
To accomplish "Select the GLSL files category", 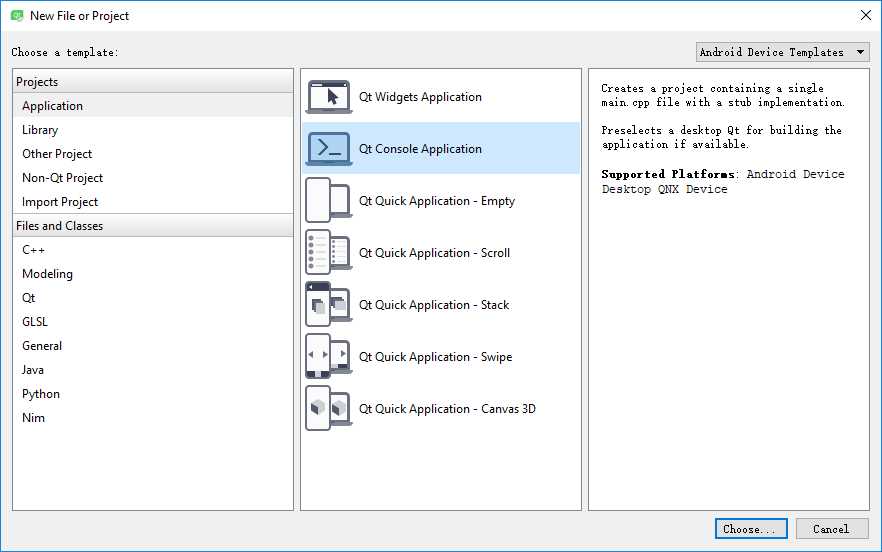I will tap(153, 322).
